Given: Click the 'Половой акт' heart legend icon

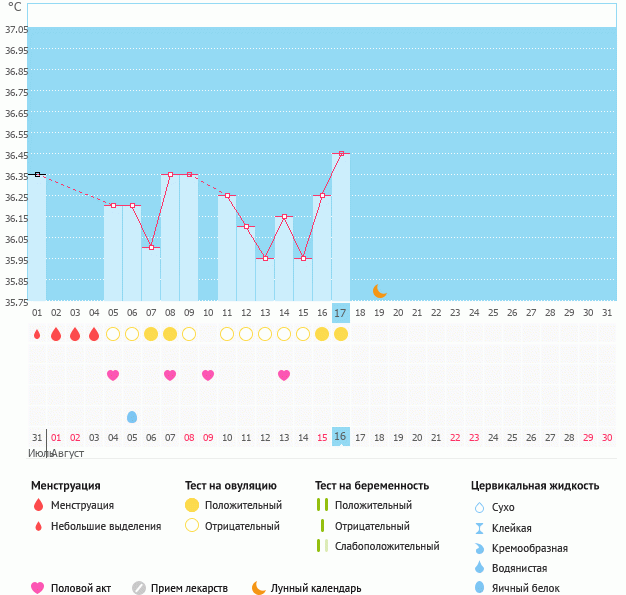Looking at the screenshot, I should coord(38,588).
